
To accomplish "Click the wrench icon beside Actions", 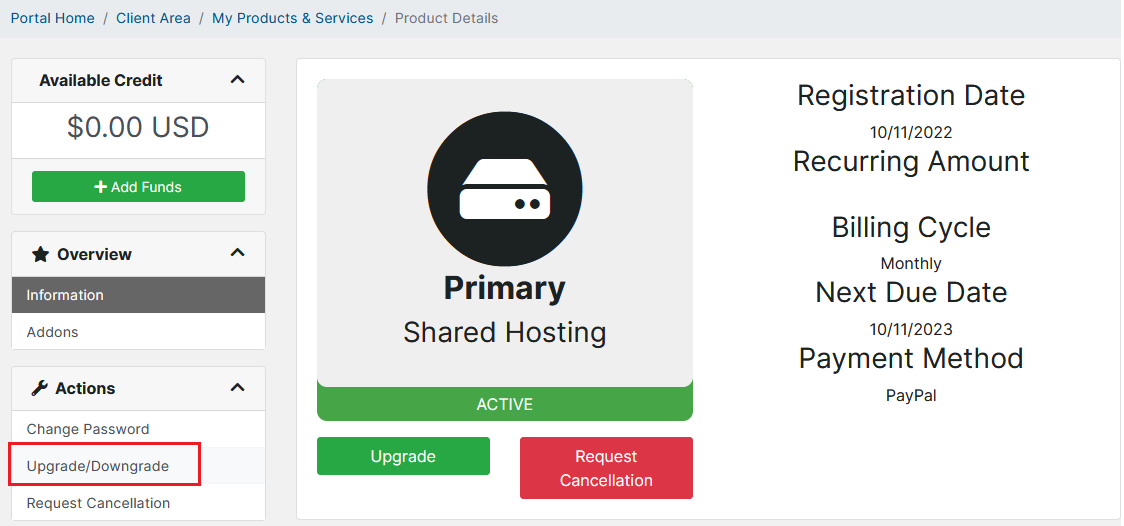I will tap(40, 389).
